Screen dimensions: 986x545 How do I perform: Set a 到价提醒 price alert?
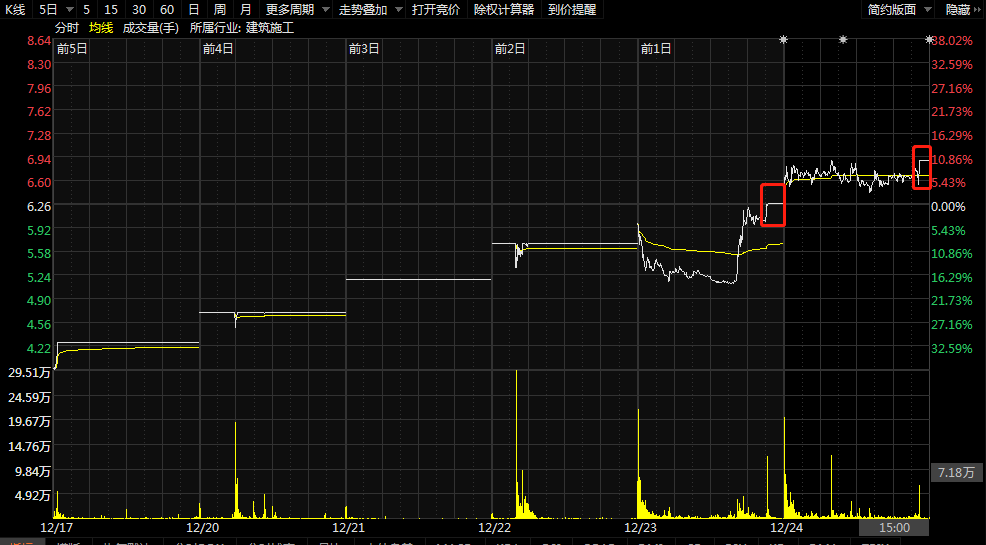[572, 9]
